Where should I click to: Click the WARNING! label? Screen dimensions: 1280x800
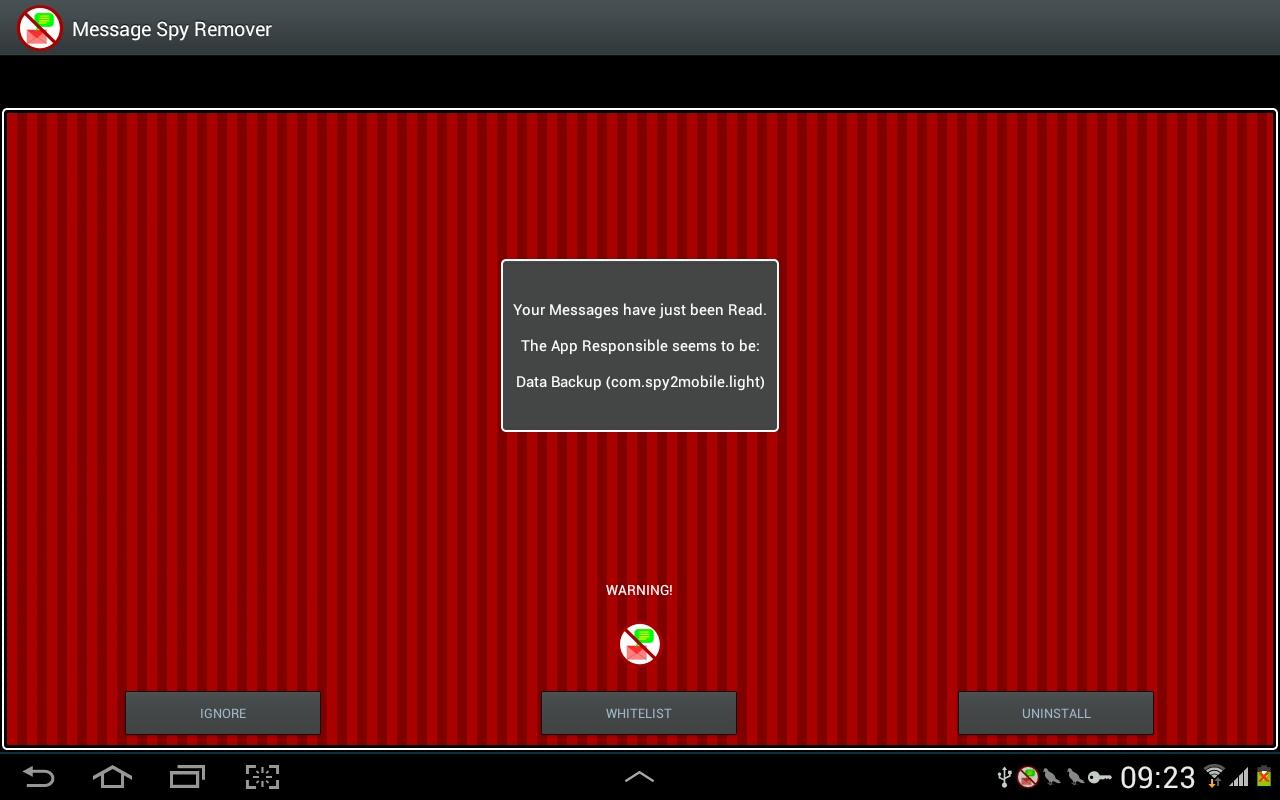click(x=639, y=590)
